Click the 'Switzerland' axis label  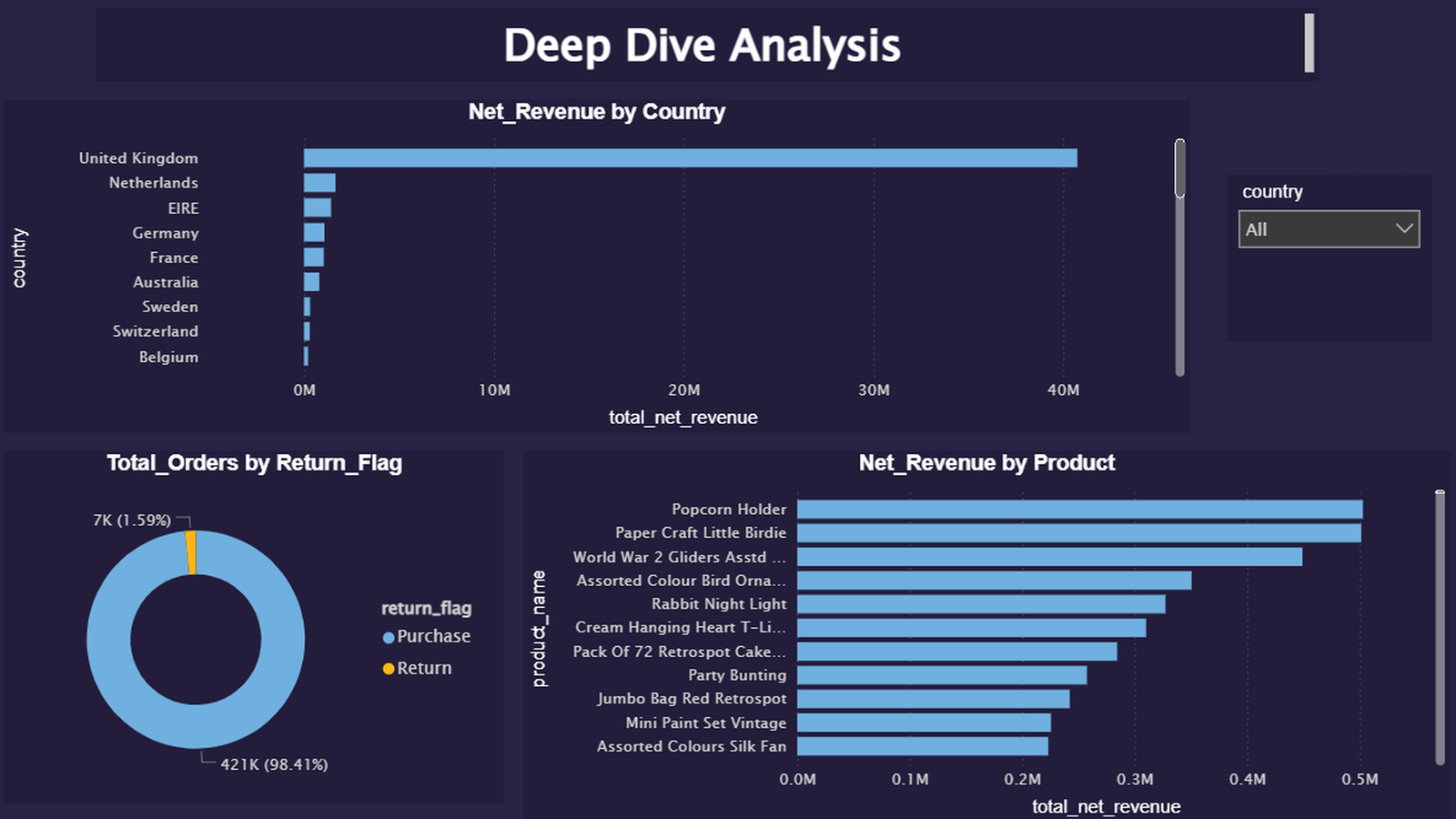(156, 331)
